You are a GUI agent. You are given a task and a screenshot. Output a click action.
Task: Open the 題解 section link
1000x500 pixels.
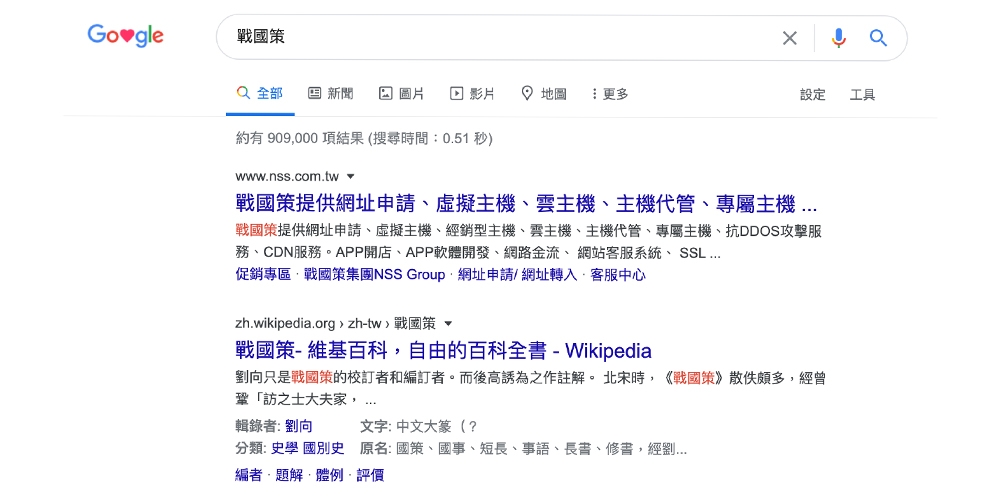point(288,475)
